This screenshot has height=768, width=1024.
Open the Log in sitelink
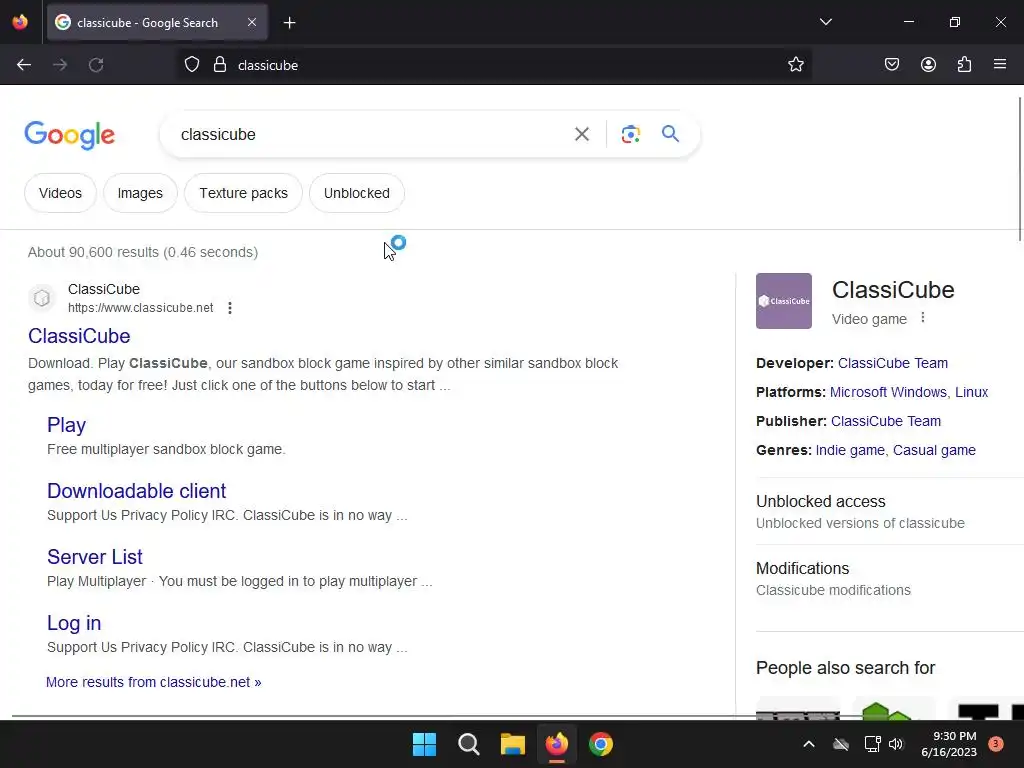click(x=74, y=623)
